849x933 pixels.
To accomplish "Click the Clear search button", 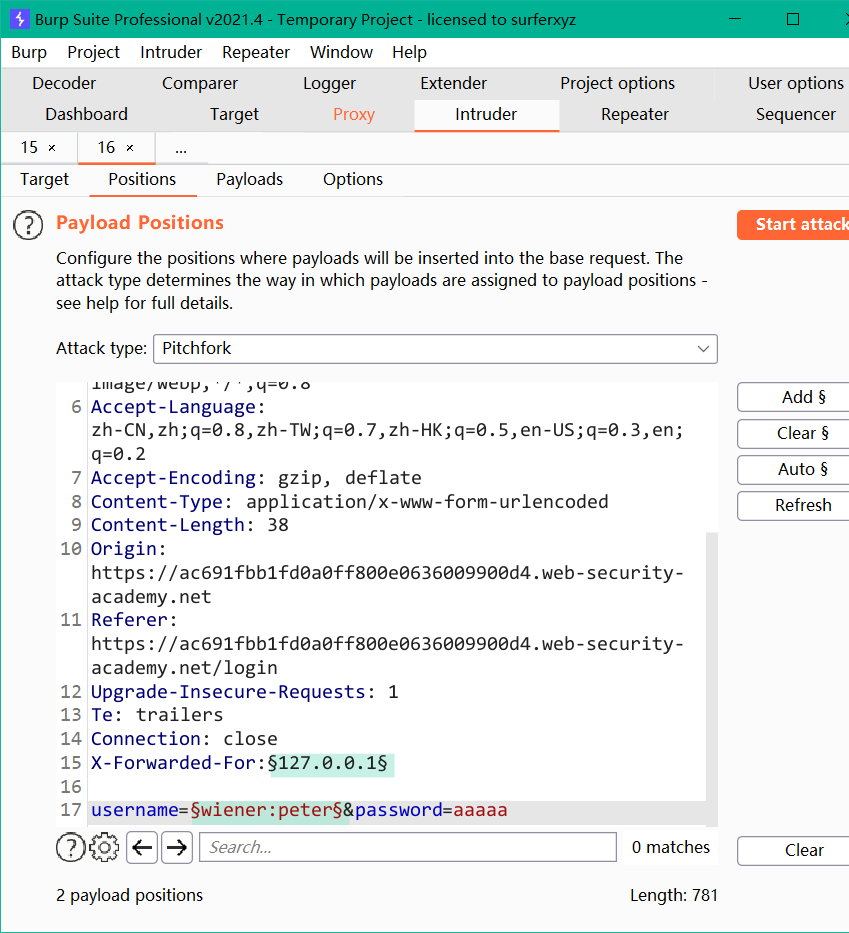I will [794, 851].
